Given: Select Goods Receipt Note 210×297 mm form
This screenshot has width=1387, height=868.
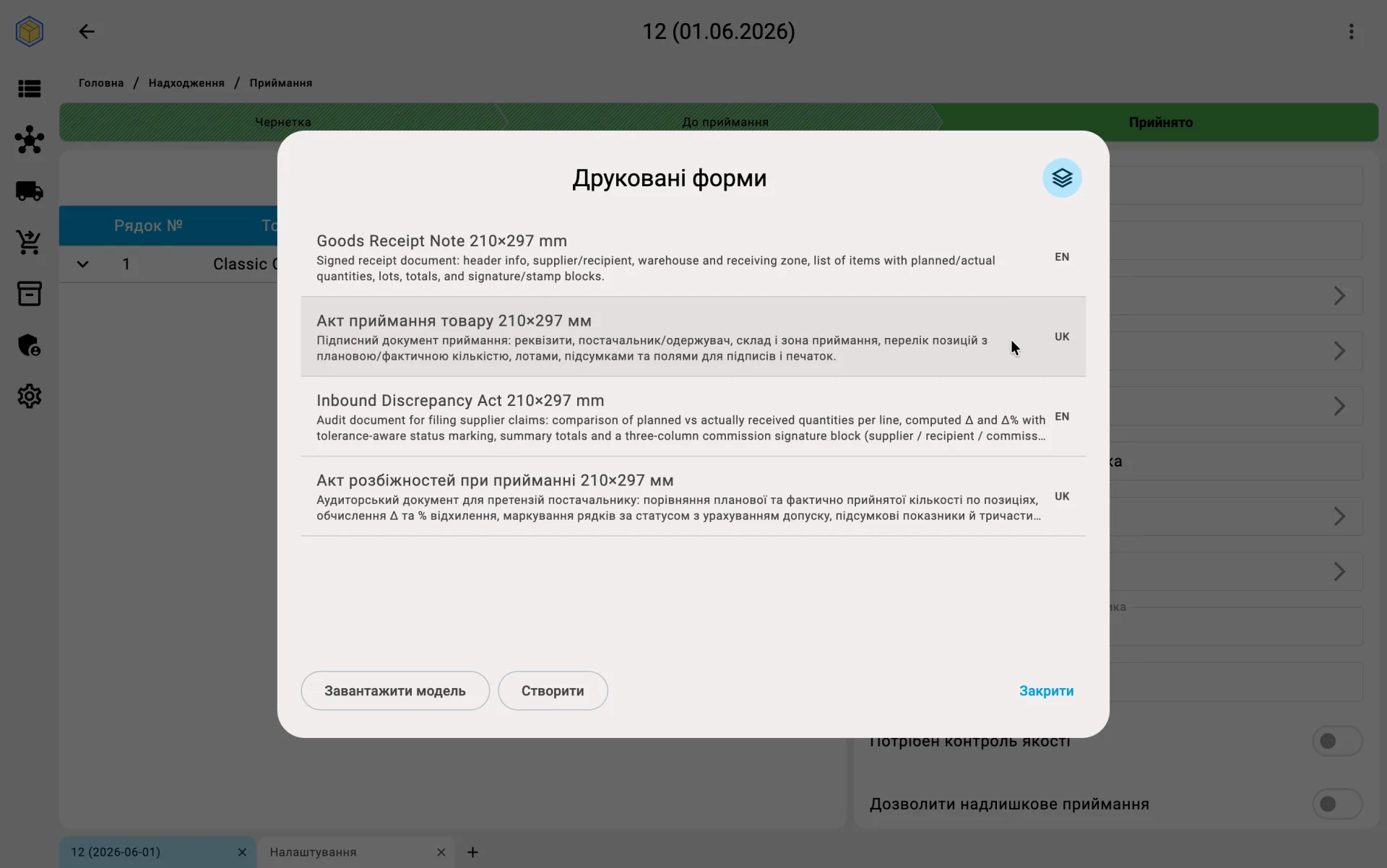Looking at the screenshot, I should 693,257.
